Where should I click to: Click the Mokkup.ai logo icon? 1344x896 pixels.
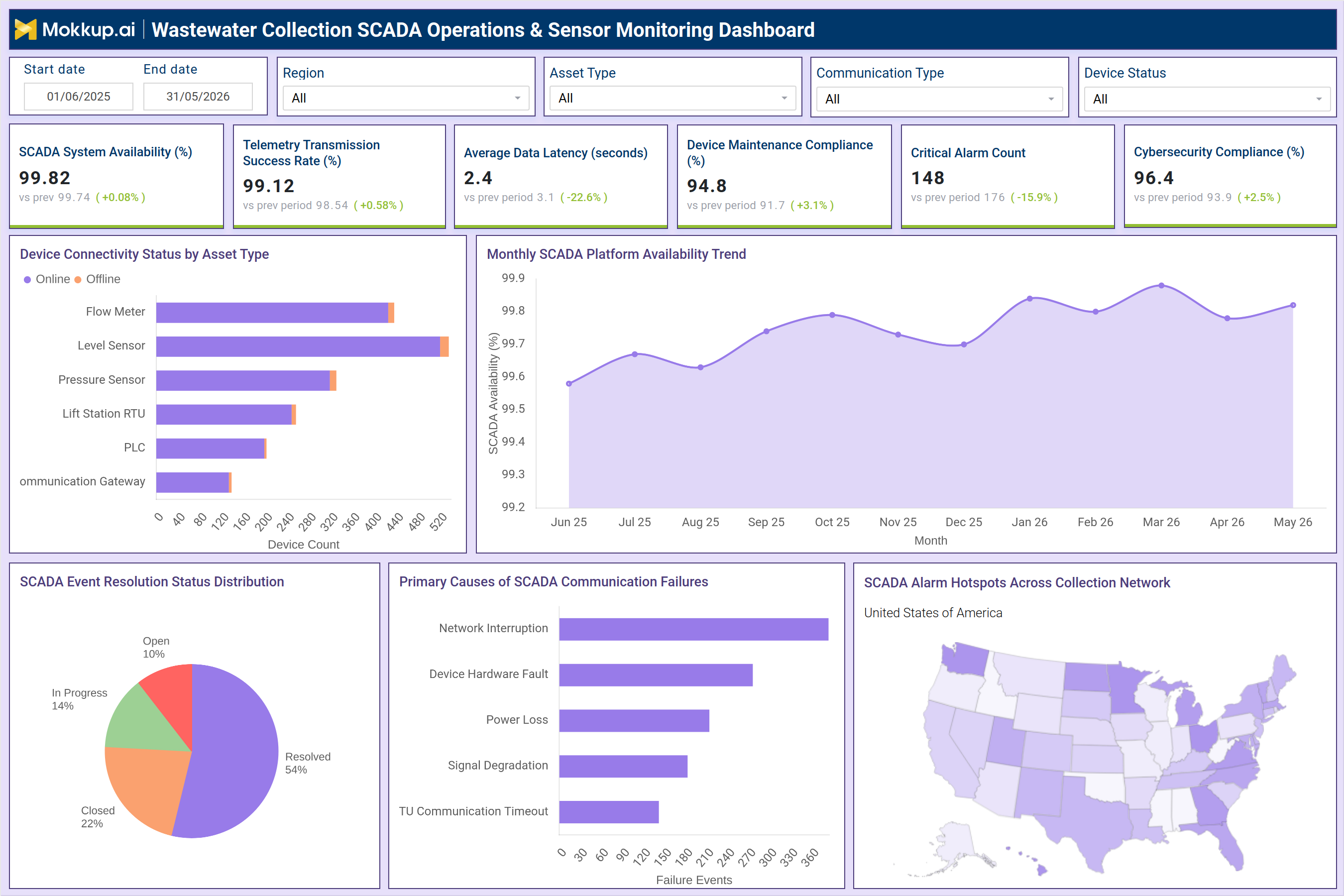click(25, 30)
